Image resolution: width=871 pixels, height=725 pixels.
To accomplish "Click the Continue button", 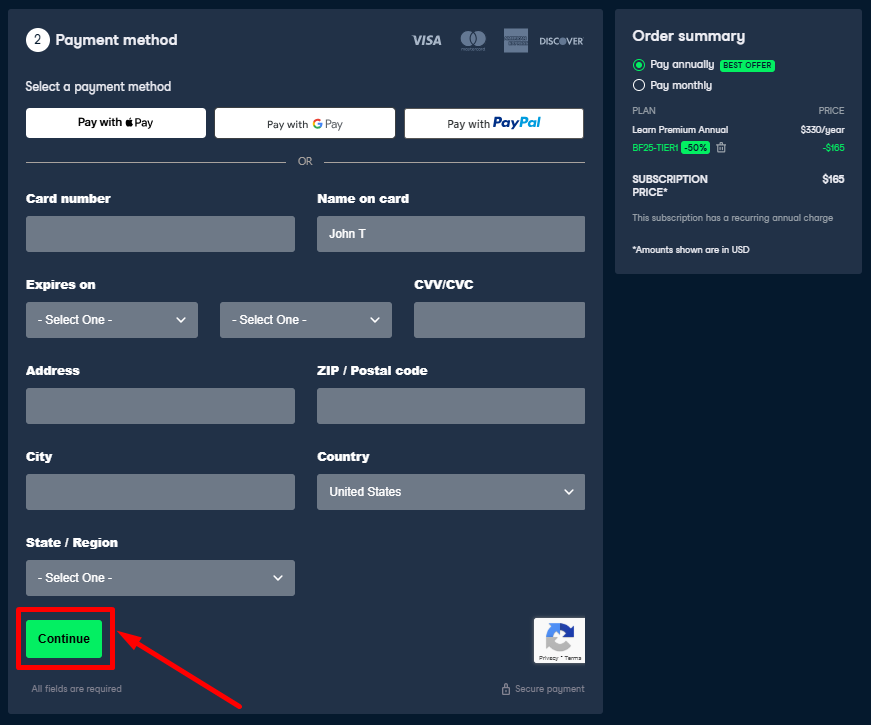I will coord(64,638).
